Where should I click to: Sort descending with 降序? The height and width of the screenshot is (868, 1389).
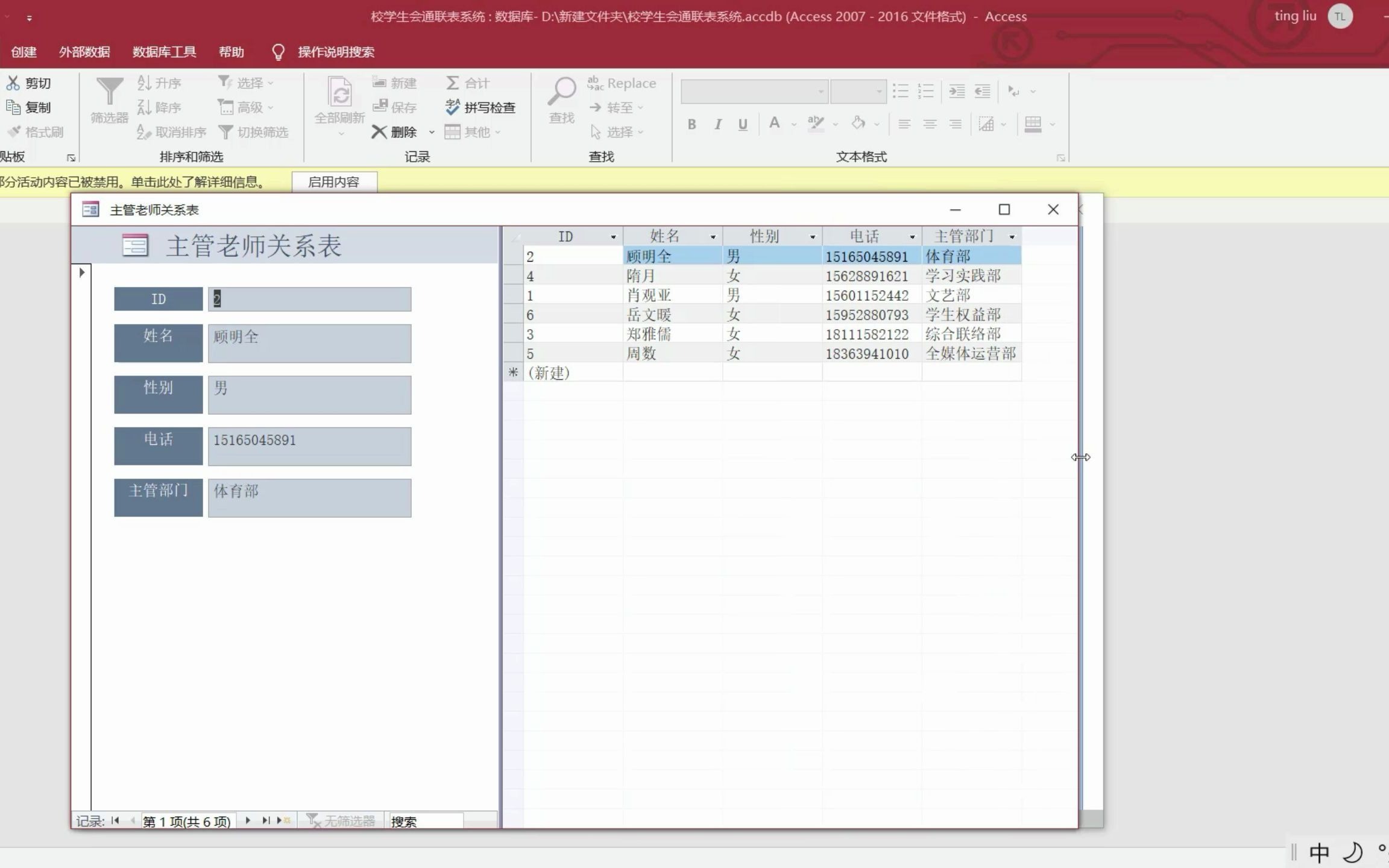click(159, 107)
